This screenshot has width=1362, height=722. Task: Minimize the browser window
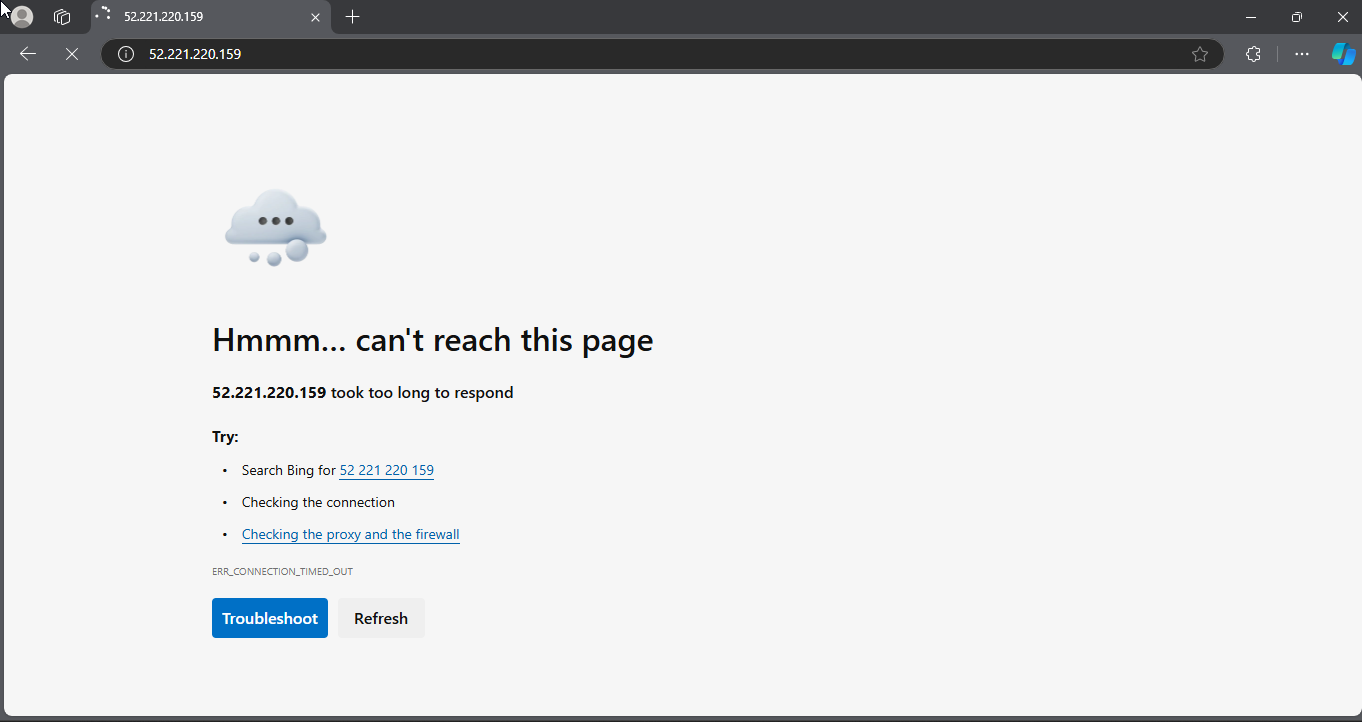click(1251, 17)
